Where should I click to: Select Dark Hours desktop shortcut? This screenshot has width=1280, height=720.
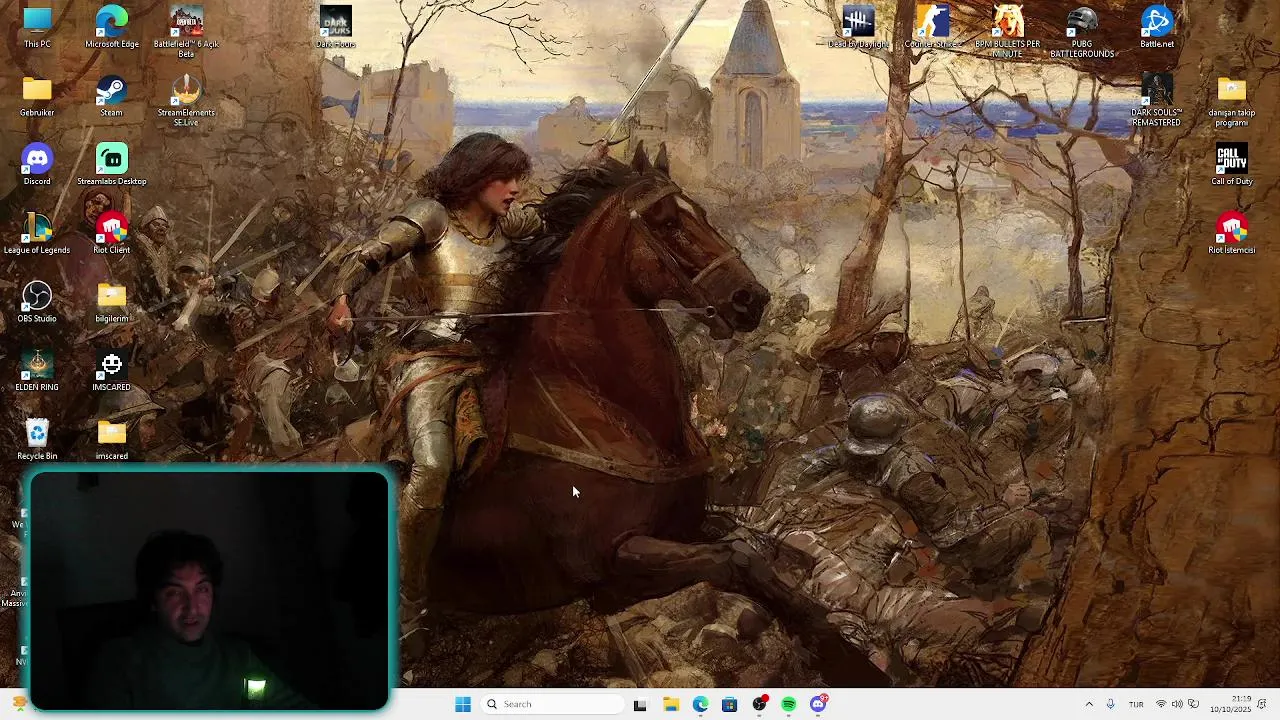pos(336,27)
